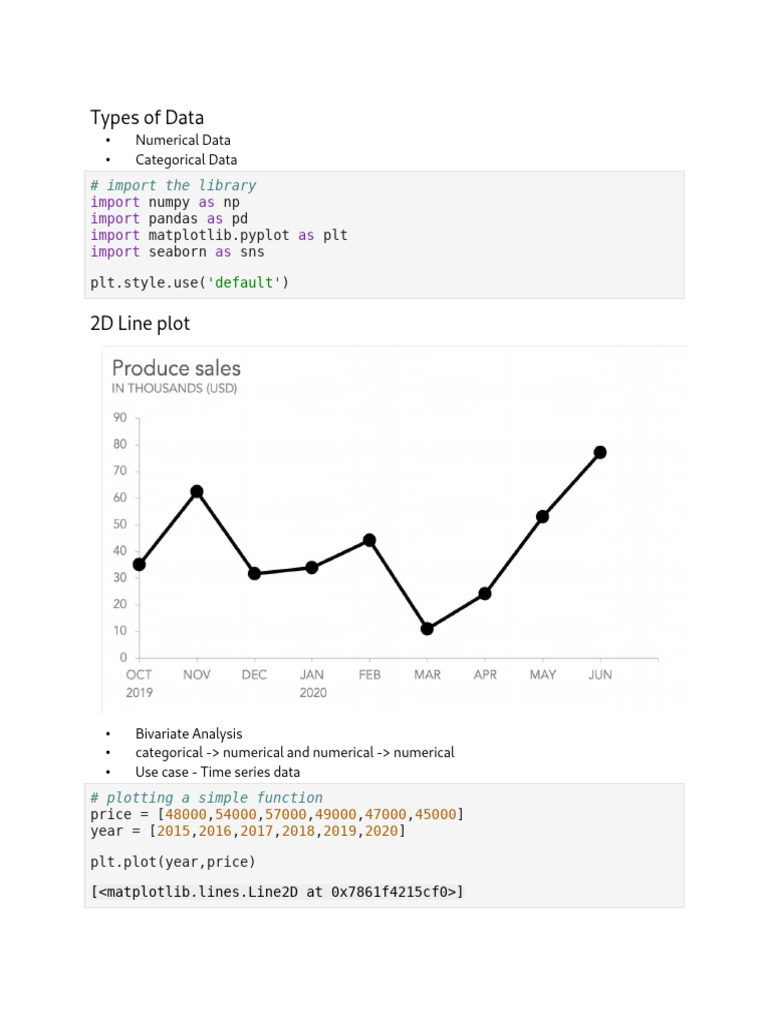Click the "Types of Data" heading

[x=147, y=118]
